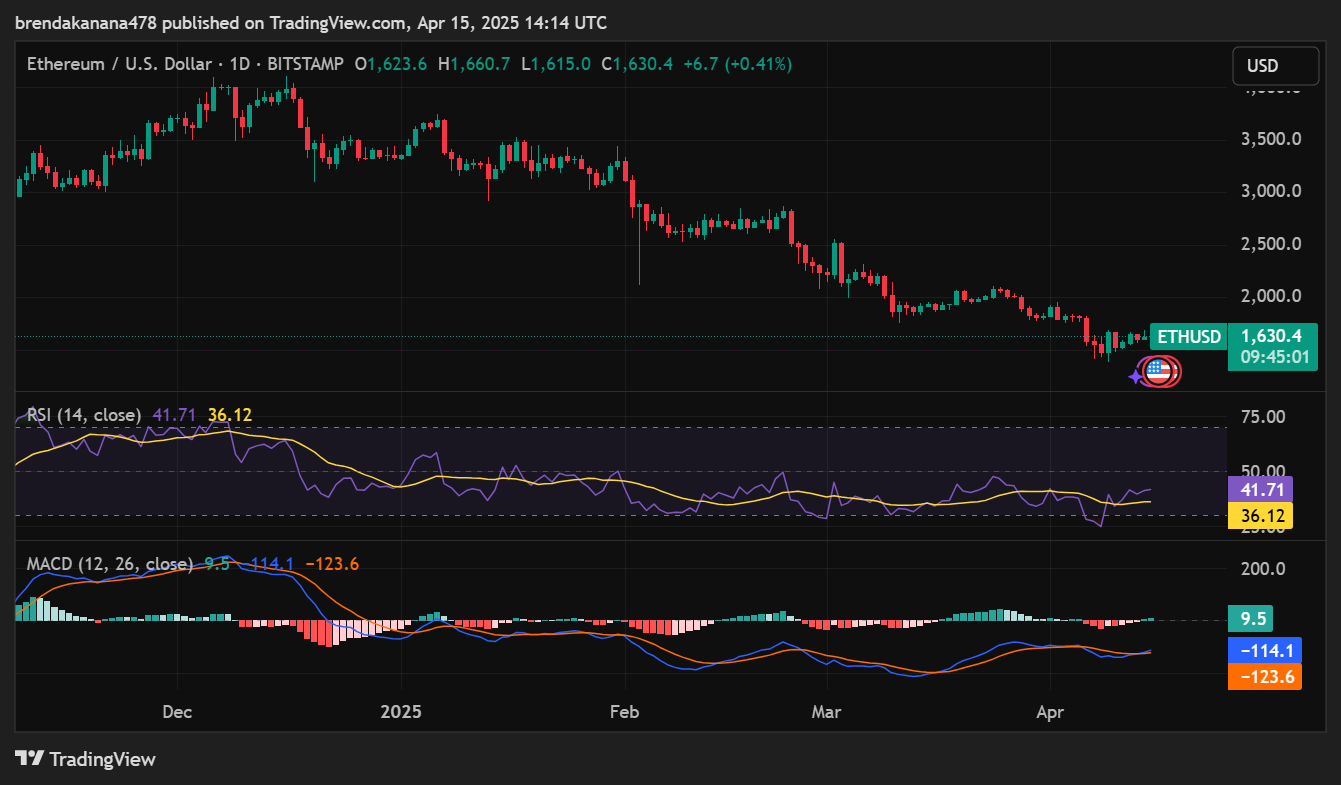
Task: Click the US flag economic event icon
Action: pyautogui.click(x=1159, y=372)
